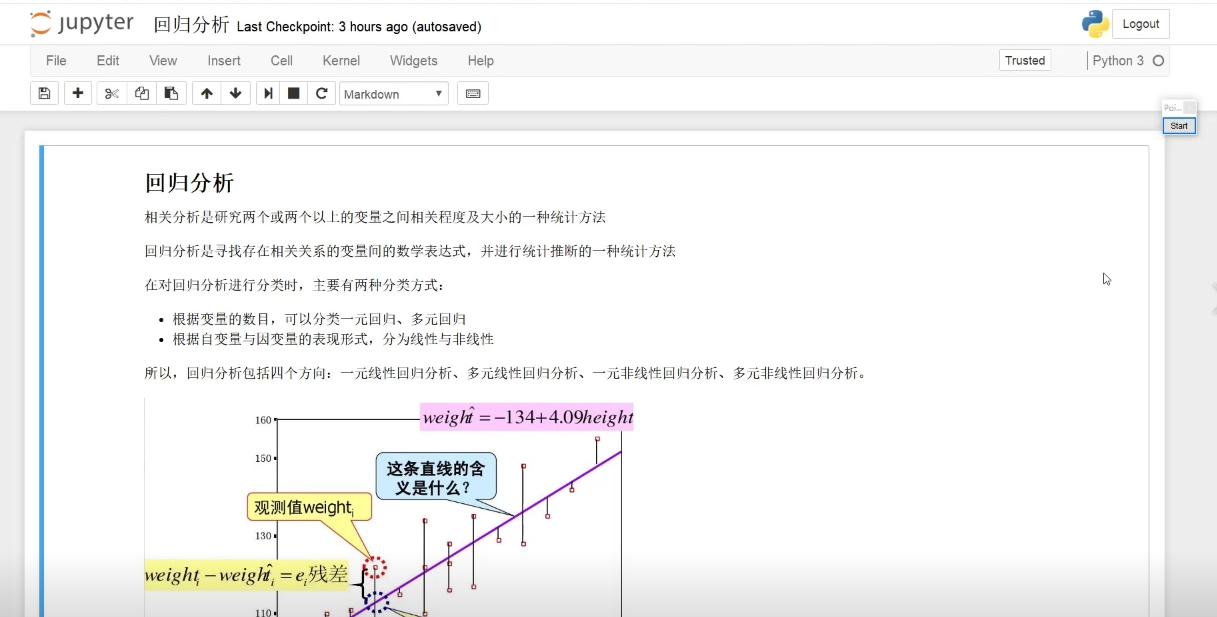Expand the Markdown cell type dropdown
Image resolution: width=1217 pixels, height=617 pixels.
[394, 94]
